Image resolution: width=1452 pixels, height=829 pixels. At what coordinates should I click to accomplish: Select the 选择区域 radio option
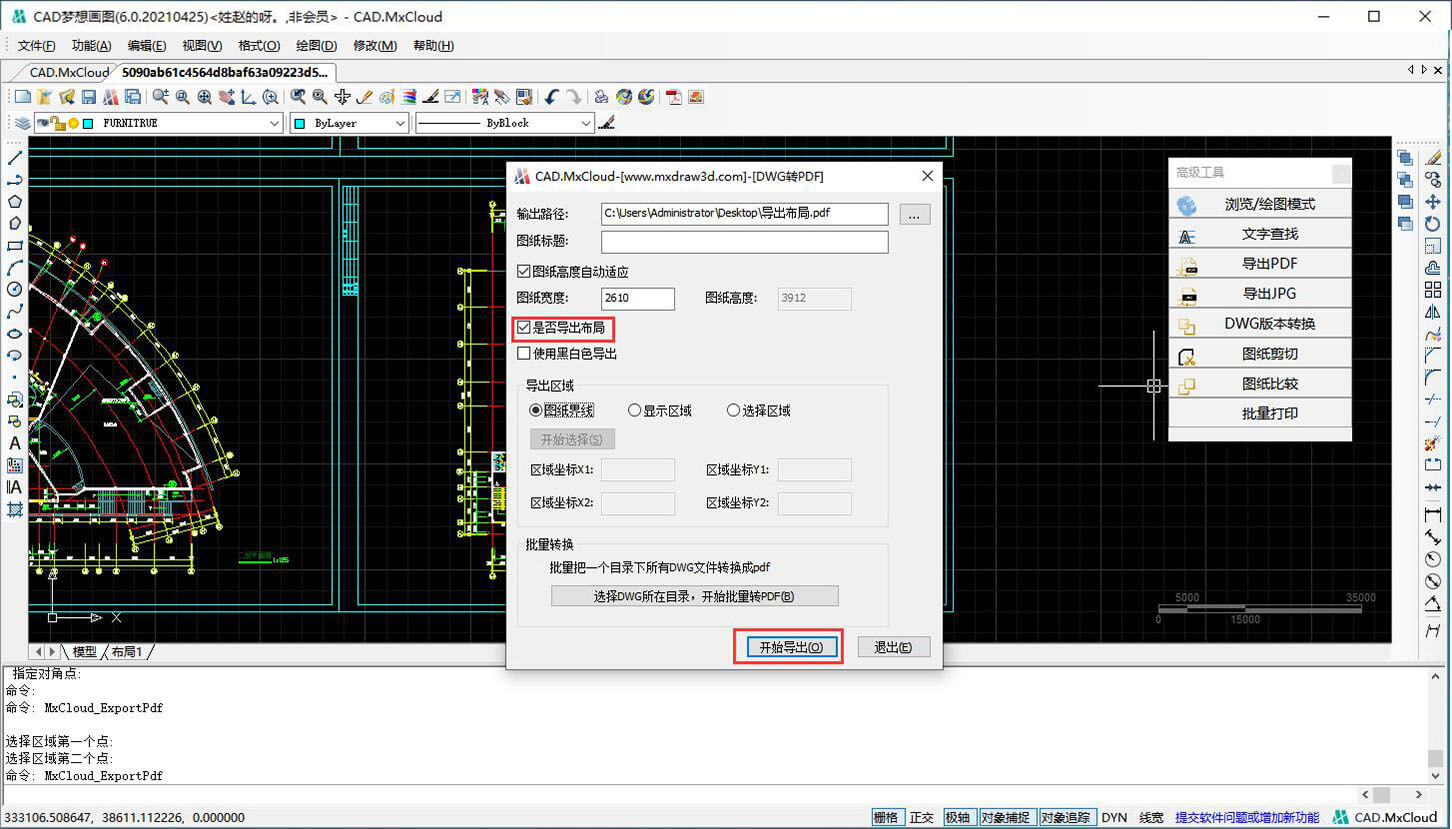tap(733, 410)
